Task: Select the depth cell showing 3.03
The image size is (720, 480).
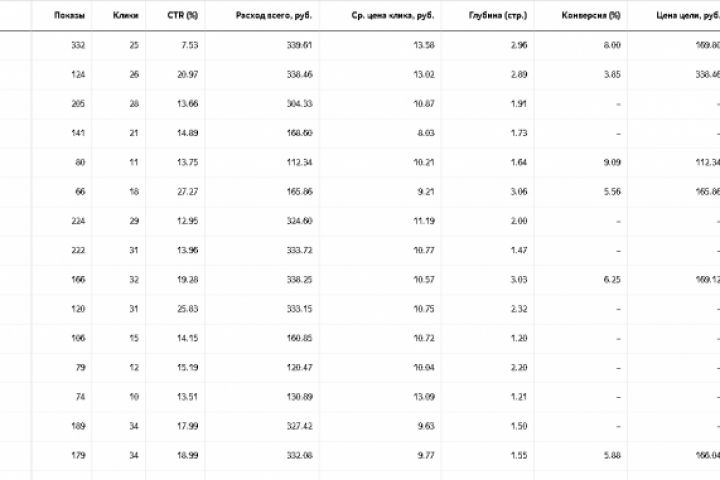Action: tap(518, 279)
